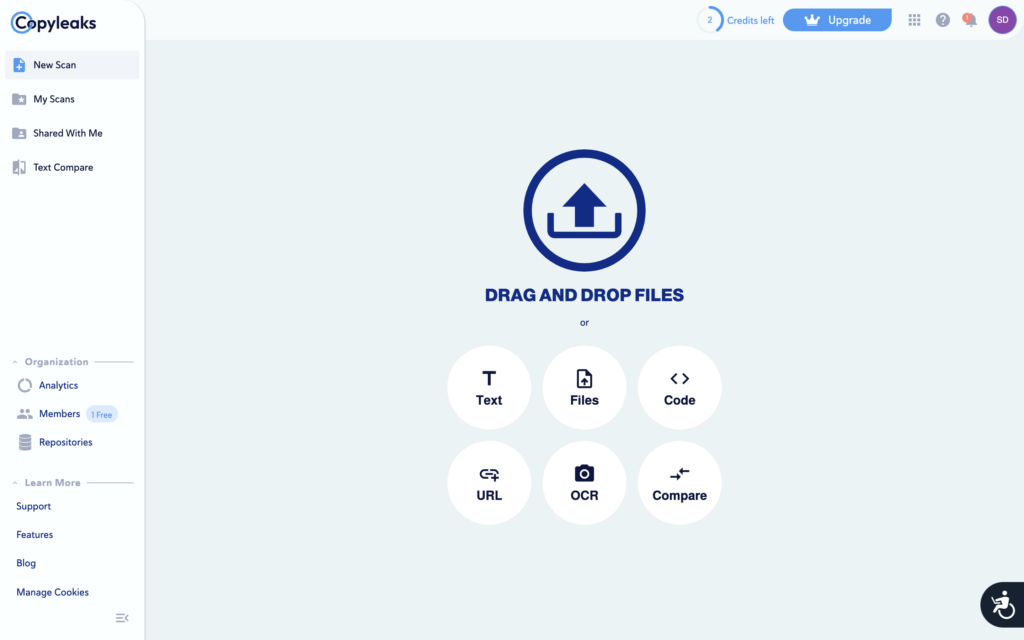The height and width of the screenshot is (640, 1024).
Task: Switch to My Scans
Action: (54, 99)
